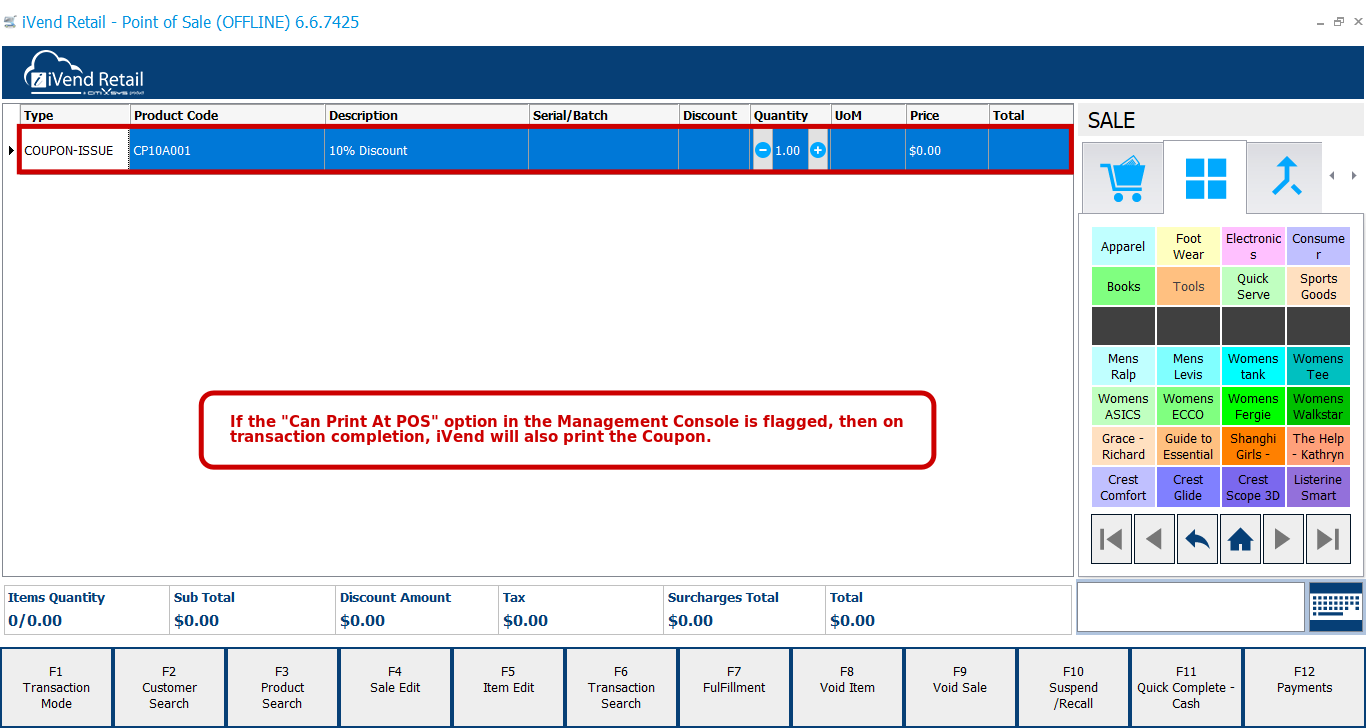Click the Price column header
The height and width of the screenshot is (728, 1366).
click(x=947, y=115)
